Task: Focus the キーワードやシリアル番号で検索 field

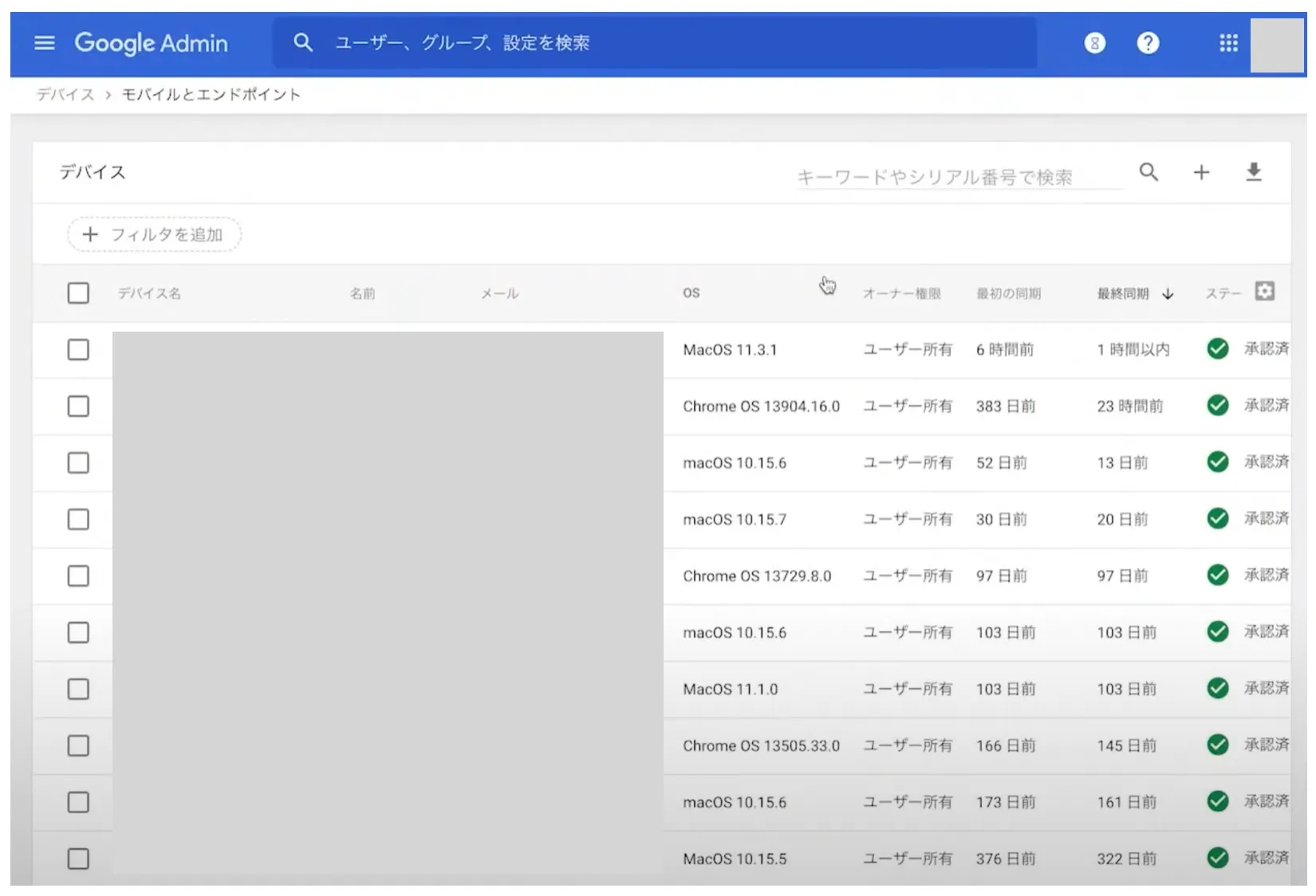Action: [959, 177]
